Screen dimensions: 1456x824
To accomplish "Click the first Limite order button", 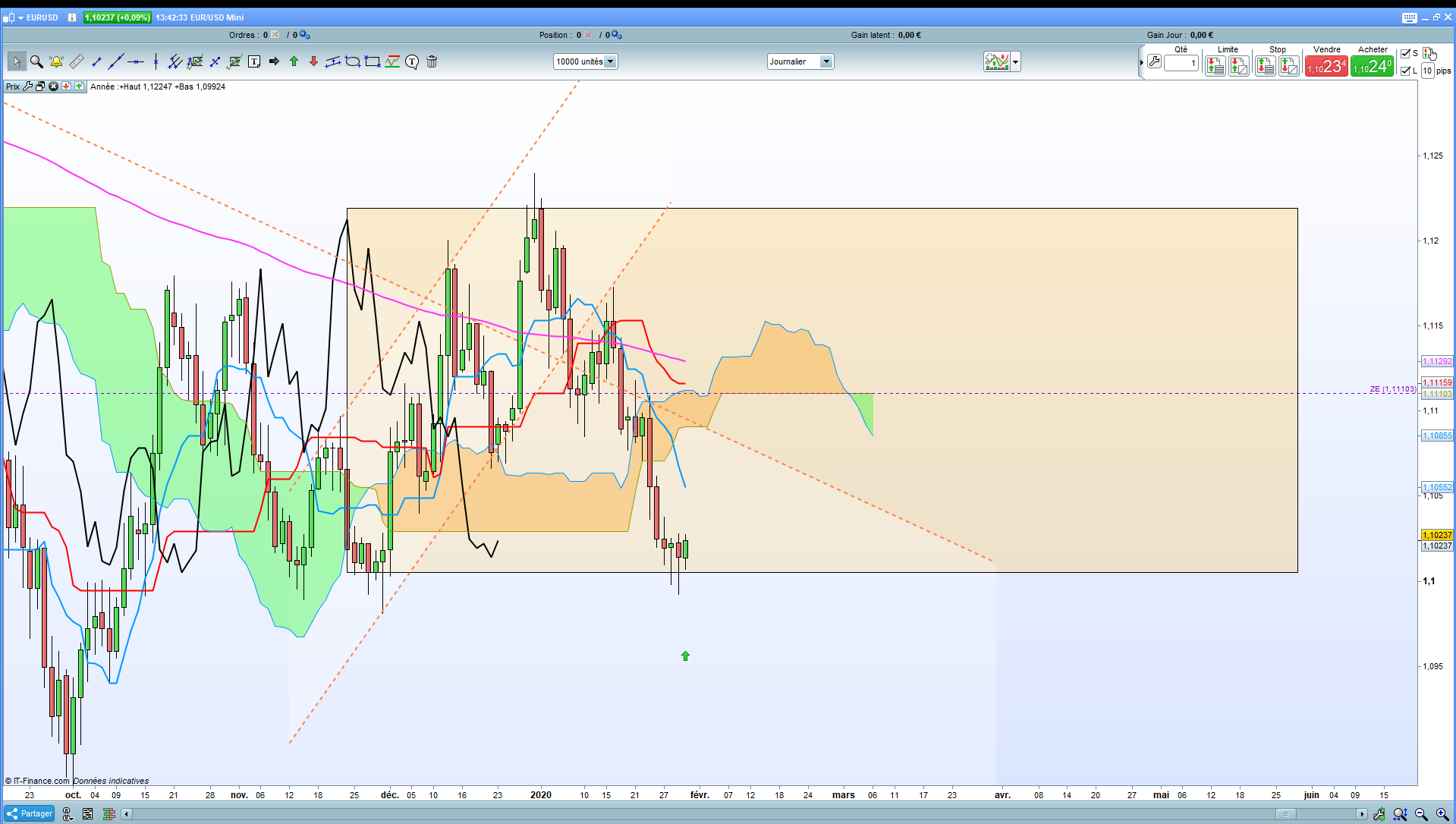I will (x=1215, y=67).
